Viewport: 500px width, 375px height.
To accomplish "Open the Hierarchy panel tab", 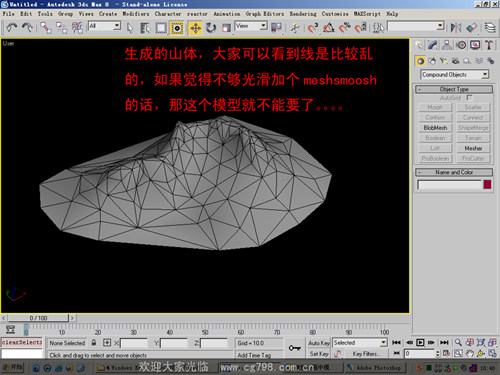I will (x=447, y=45).
